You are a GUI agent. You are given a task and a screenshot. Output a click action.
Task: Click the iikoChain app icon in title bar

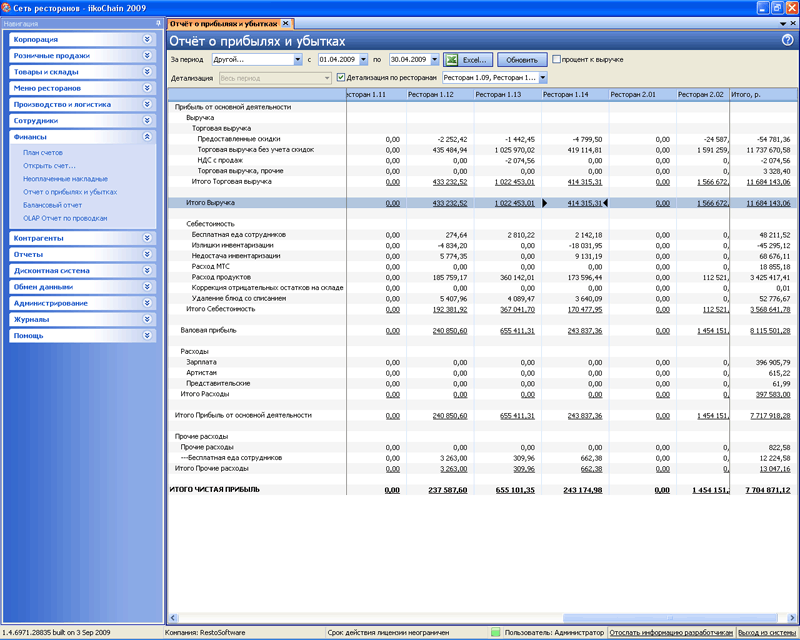pos(6,8)
